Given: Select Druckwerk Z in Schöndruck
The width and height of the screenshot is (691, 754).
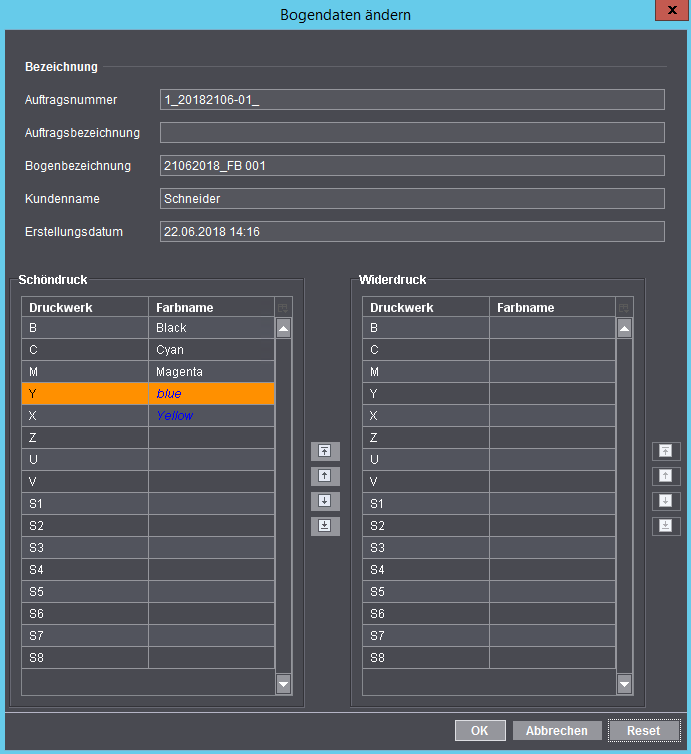Looking at the screenshot, I should pos(85,438).
